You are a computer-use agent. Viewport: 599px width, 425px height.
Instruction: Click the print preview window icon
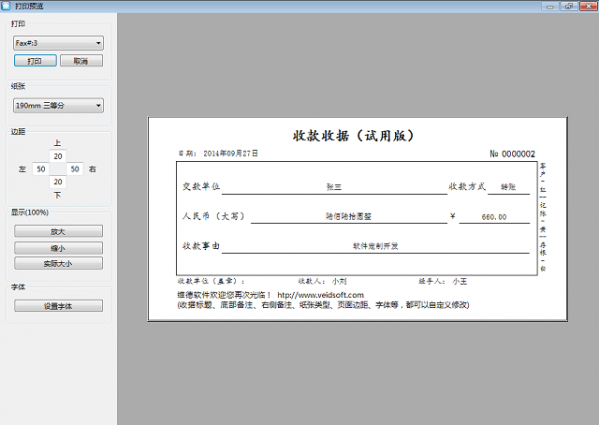pyautogui.click(x=6, y=6)
